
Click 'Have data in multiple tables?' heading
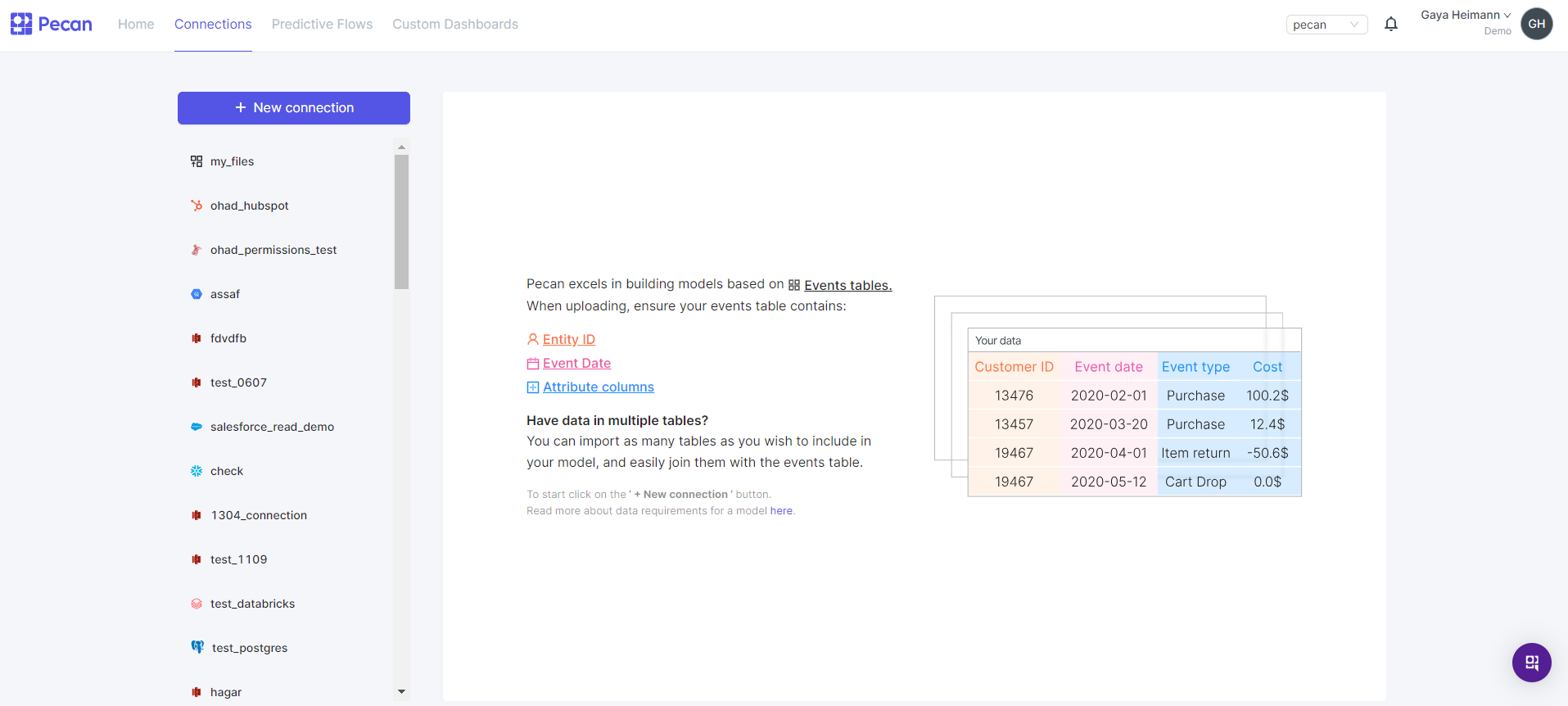[617, 420]
